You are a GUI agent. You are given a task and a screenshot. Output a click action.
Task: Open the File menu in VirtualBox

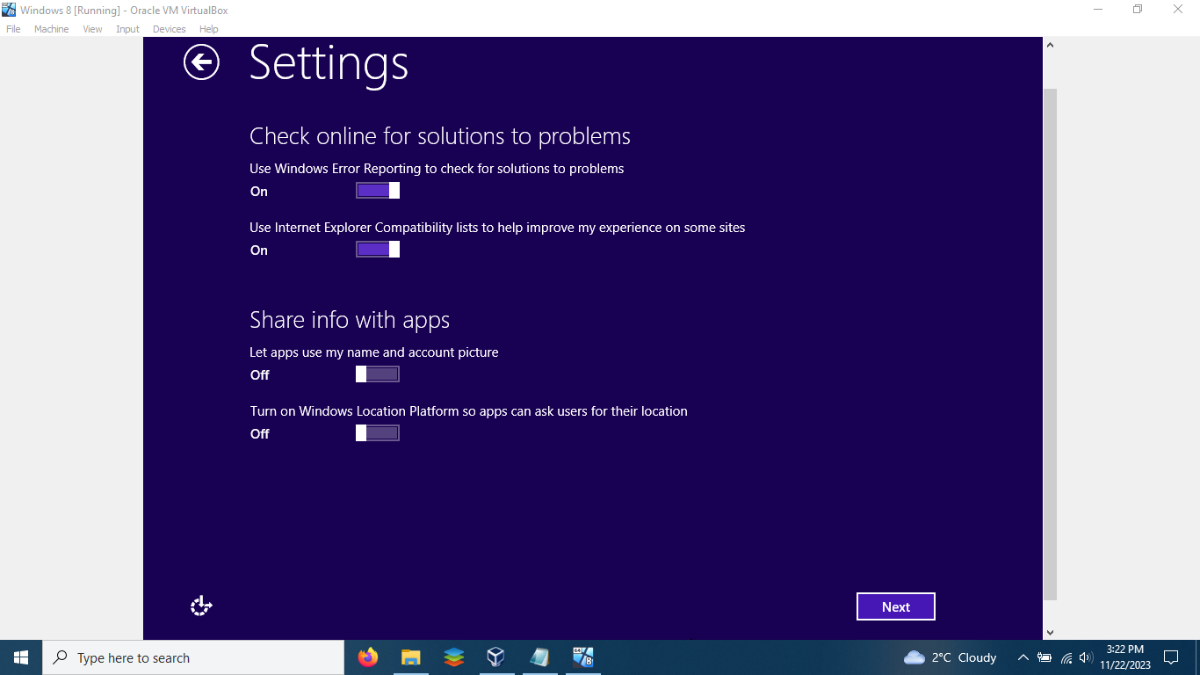[13, 29]
